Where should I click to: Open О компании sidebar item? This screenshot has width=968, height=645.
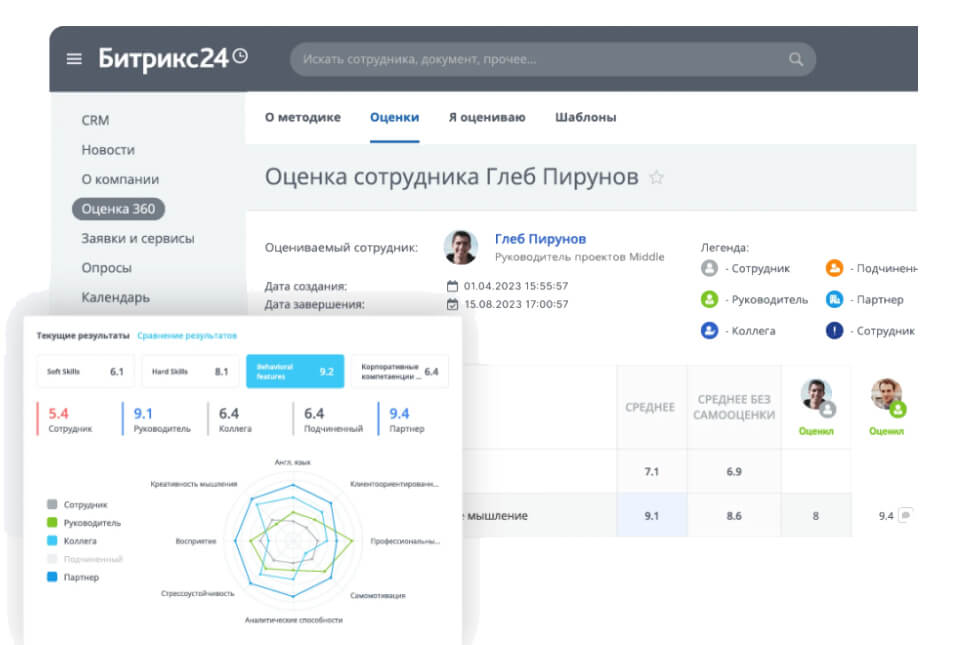click(120, 180)
